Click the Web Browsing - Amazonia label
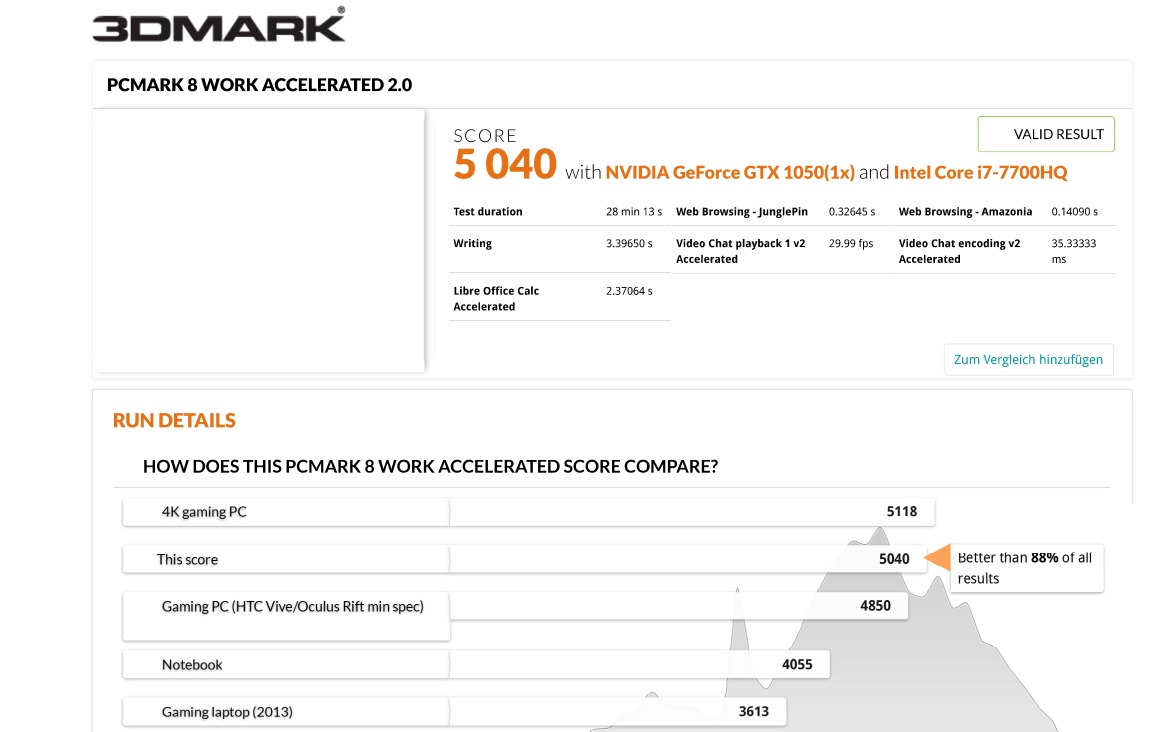This screenshot has width=1170, height=732. (966, 212)
